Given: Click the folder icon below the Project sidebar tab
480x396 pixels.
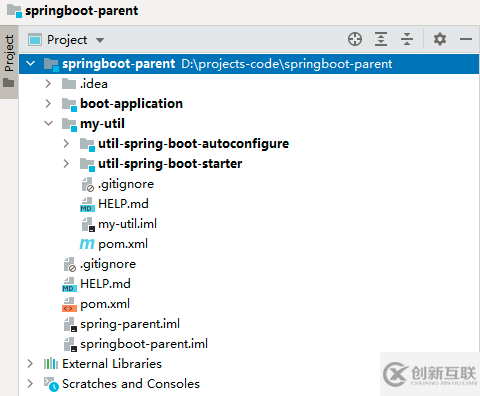Looking at the screenshot, I should click(x=9, y=82).
